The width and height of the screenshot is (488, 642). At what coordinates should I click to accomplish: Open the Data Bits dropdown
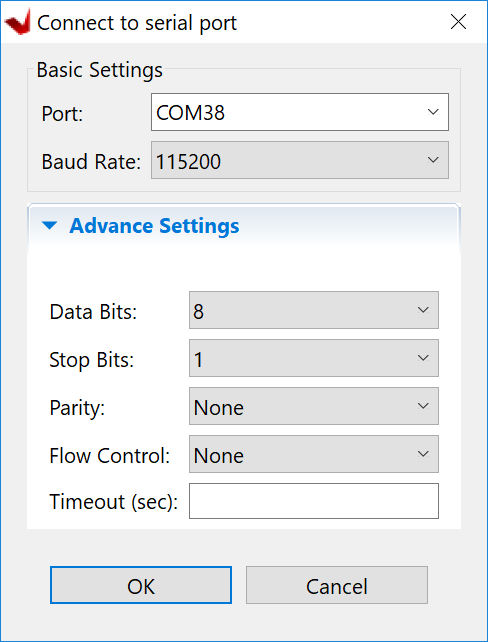(x=314, y=310)
